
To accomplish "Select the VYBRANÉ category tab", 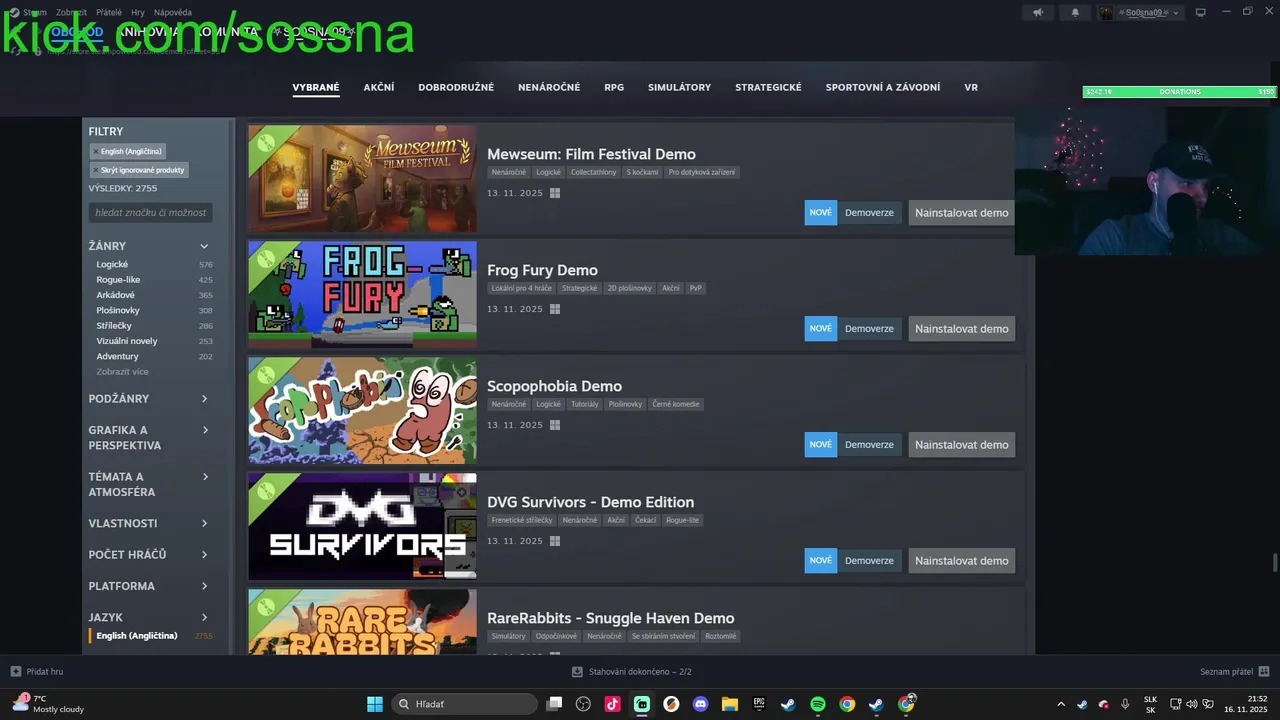I will pos(316,87).
